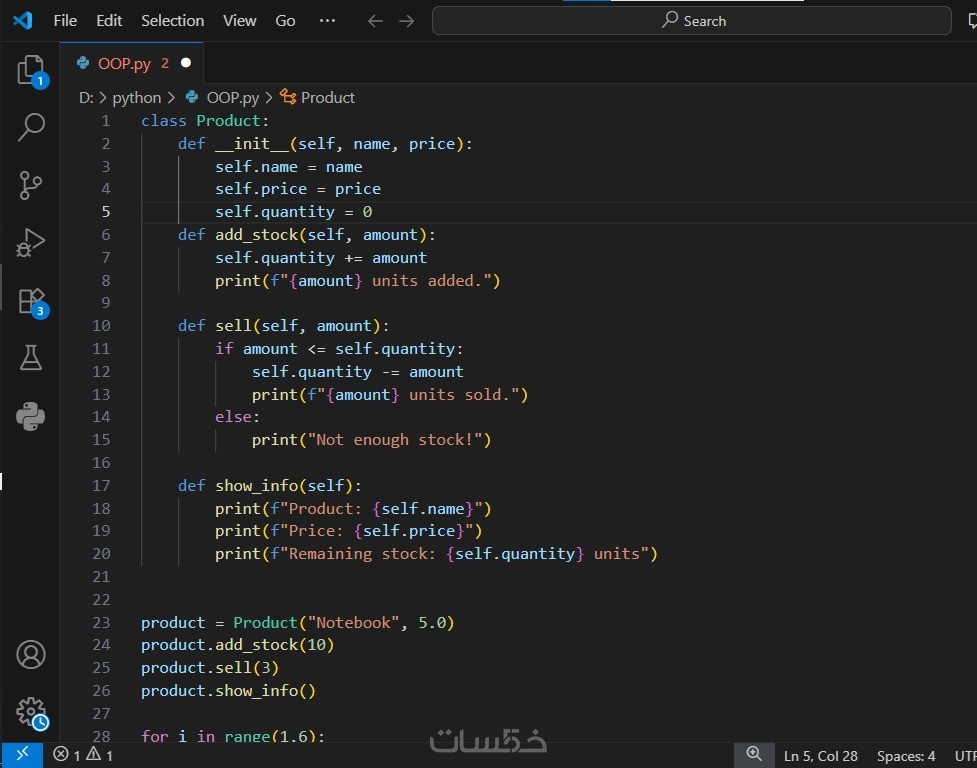Click the OOP.py breadcrumb segment
This screenshot has width=977, height=768.
(x=232, y=98)
